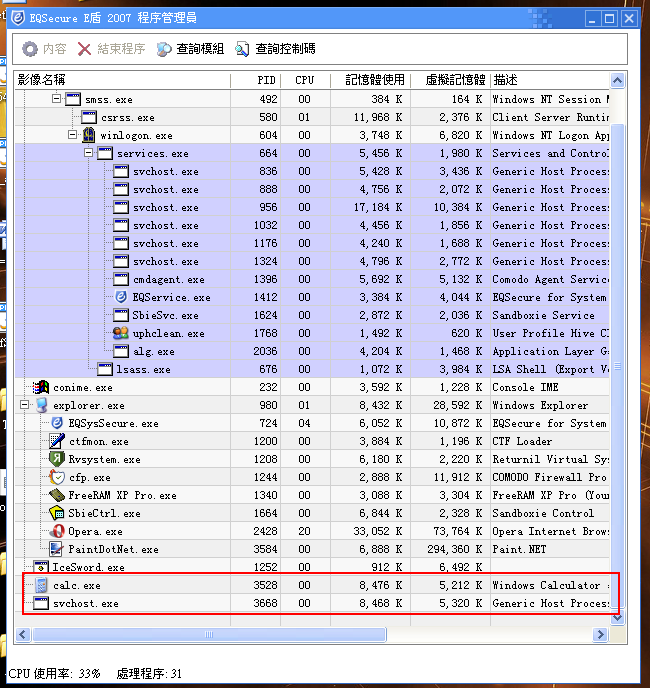Click the horizontal scrollbar thumb

pyautogui.click(x=209, y=634)
